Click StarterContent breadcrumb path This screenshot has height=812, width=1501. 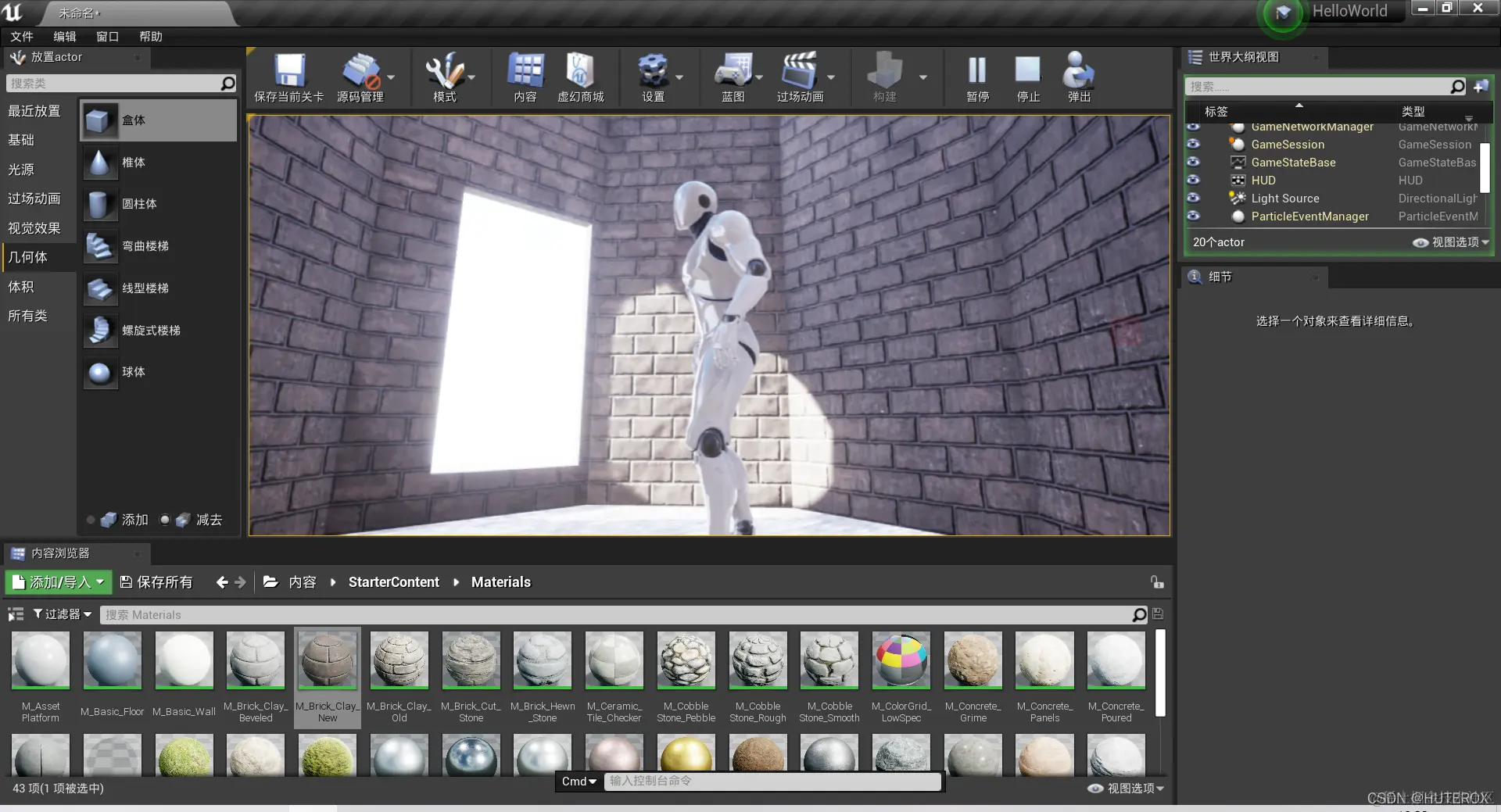point(394,582)
